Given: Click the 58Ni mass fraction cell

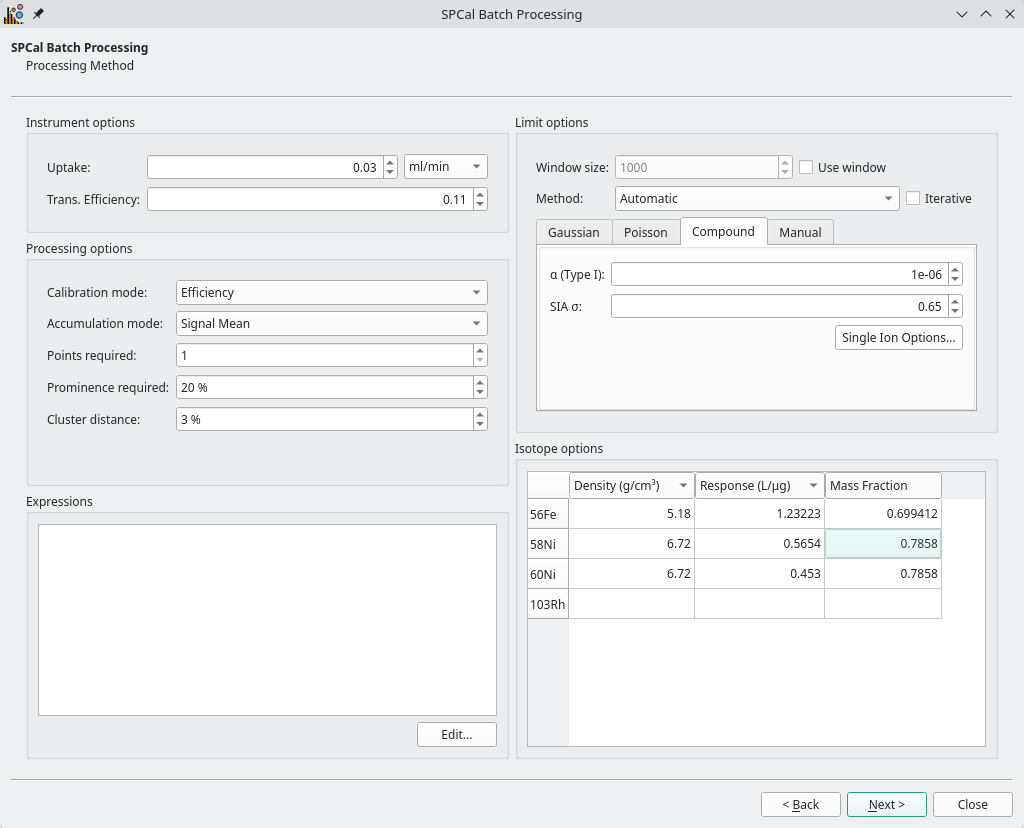Looking at the screenshot, I should [x=883, y=544].
